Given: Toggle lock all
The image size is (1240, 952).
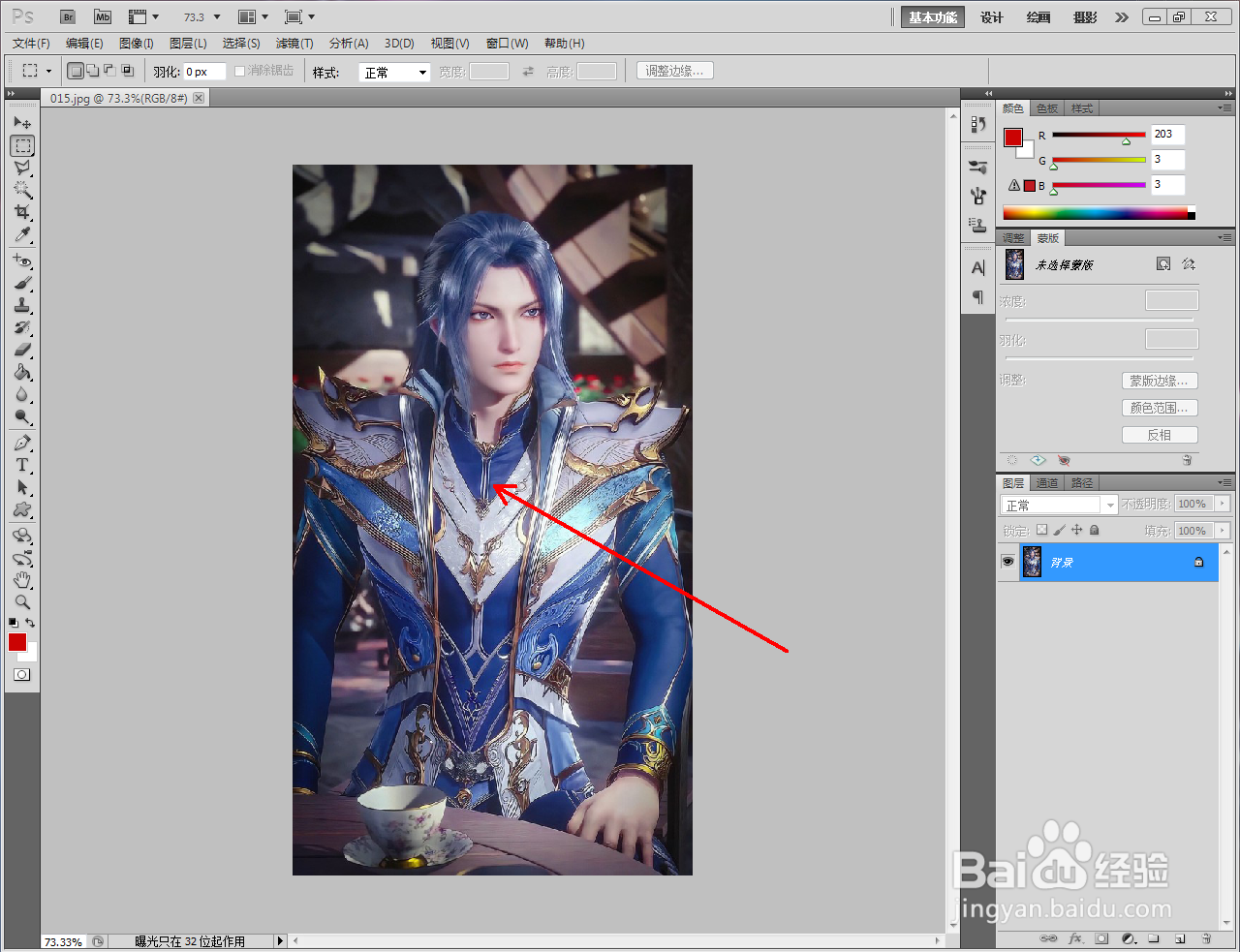Looking at the screenshot, I should coord(1094,531).
